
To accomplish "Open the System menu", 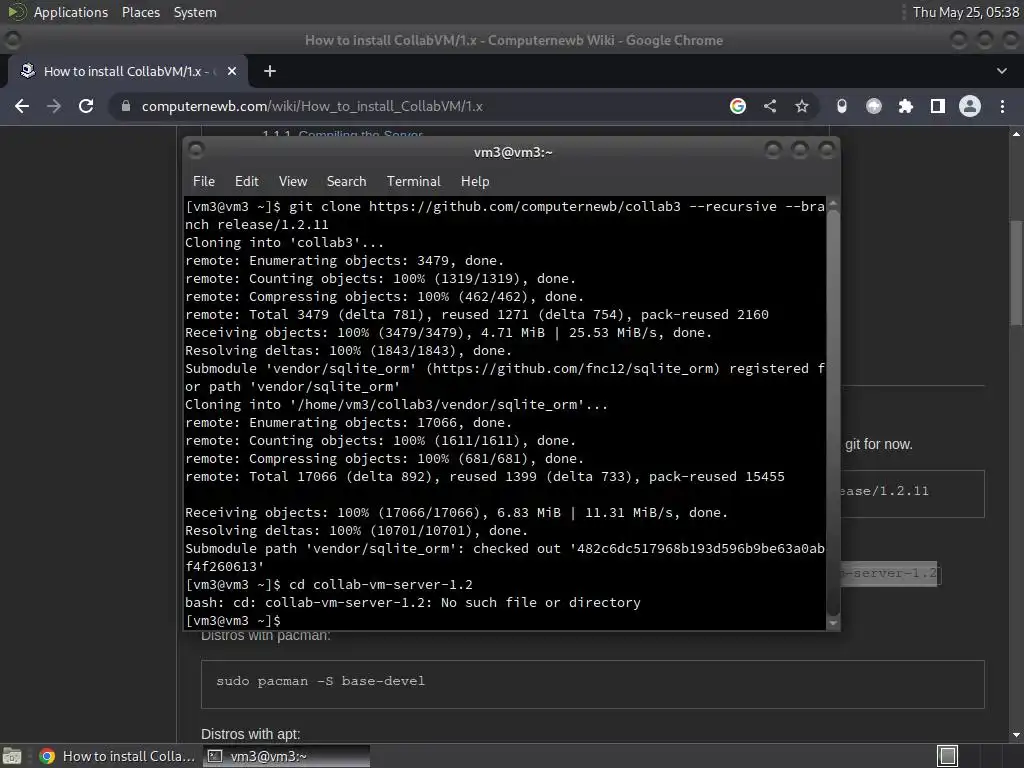I will [x=195, y=12].
